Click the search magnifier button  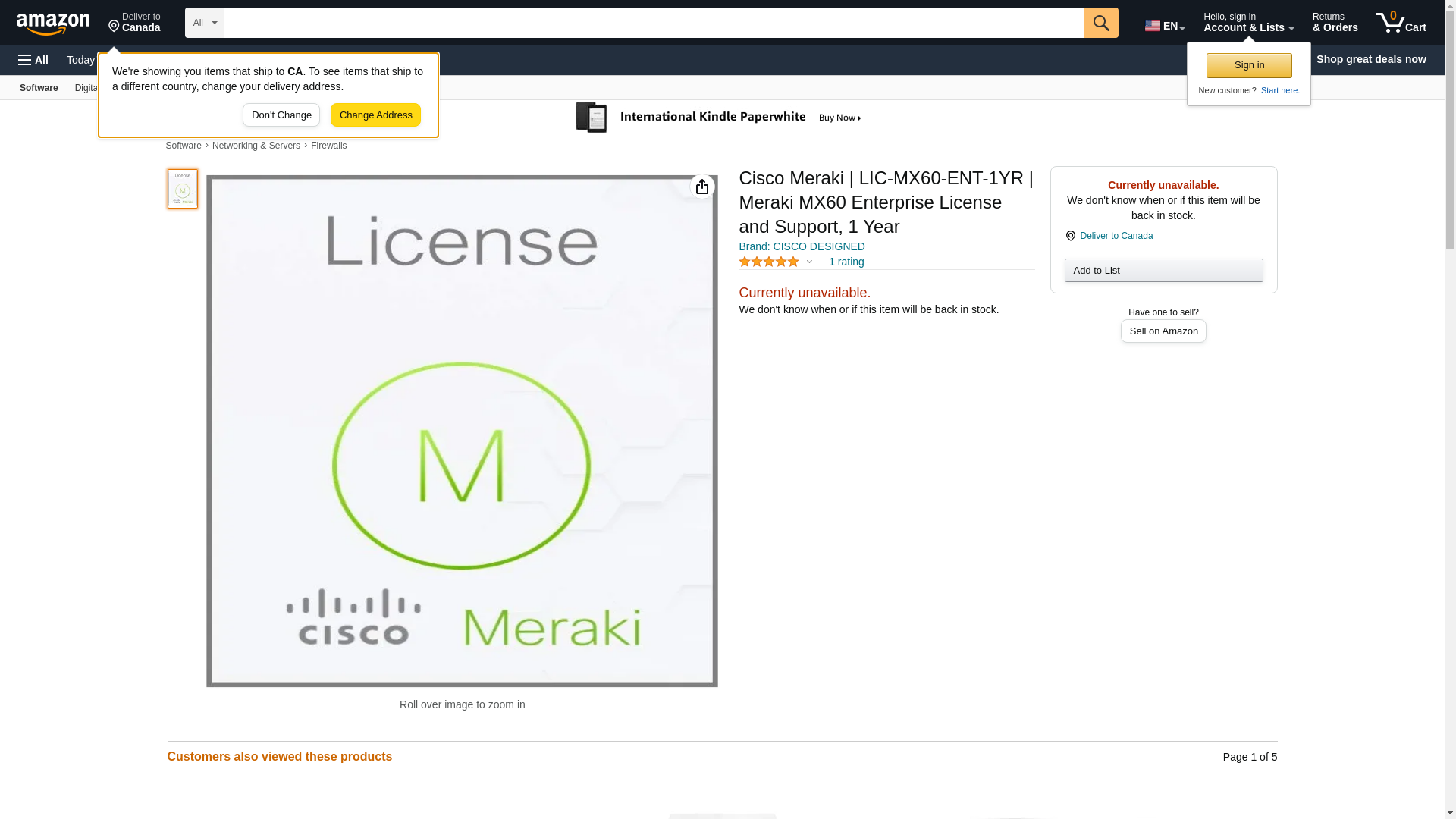(x=1101, y=23)
